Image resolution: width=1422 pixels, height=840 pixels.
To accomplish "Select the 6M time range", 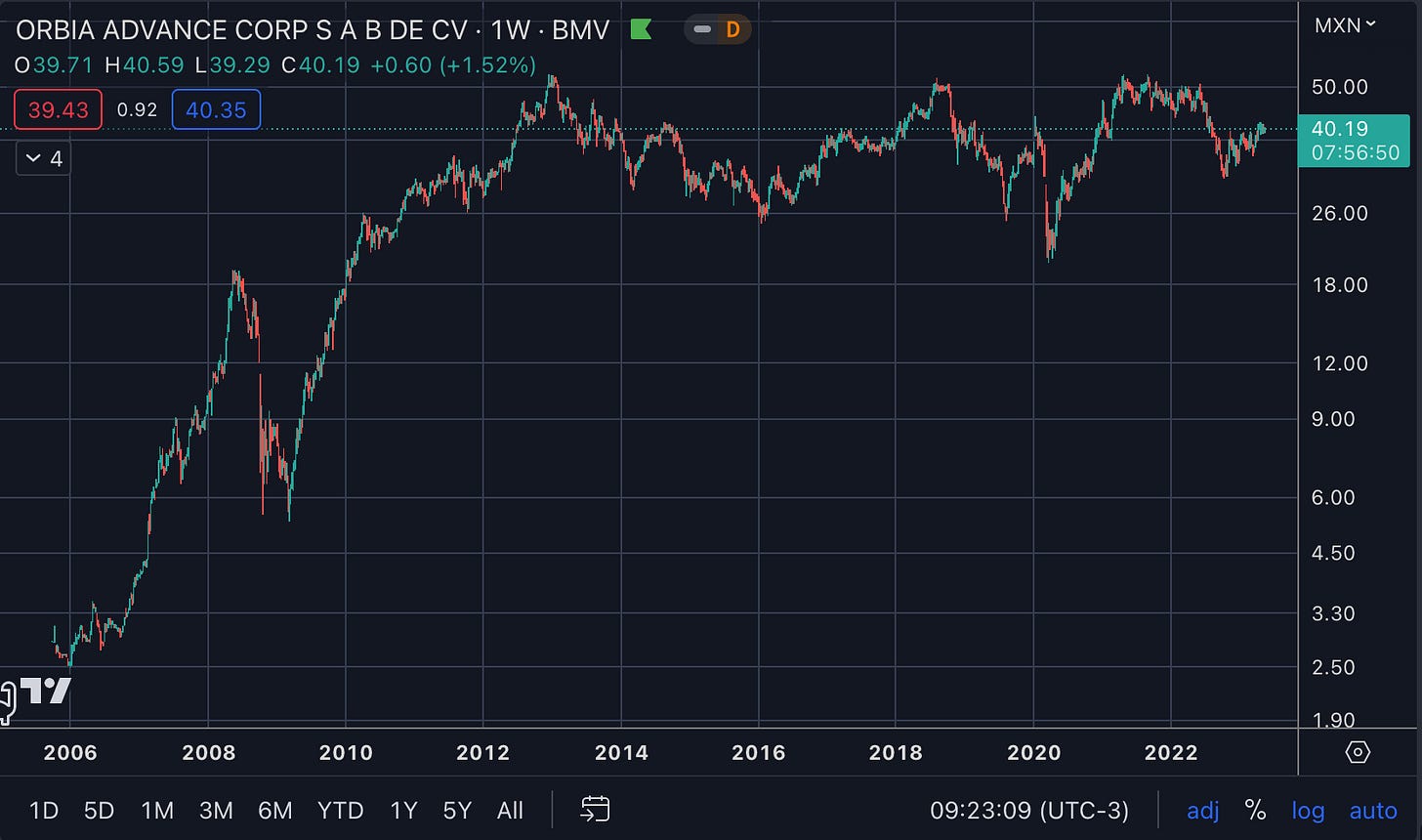I will click(x=275, y=810).
